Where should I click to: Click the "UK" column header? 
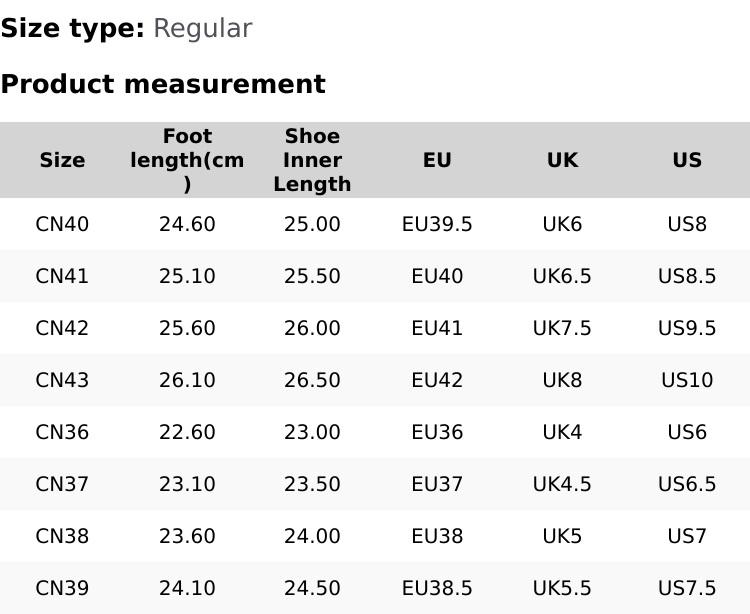tap(562, 160)
